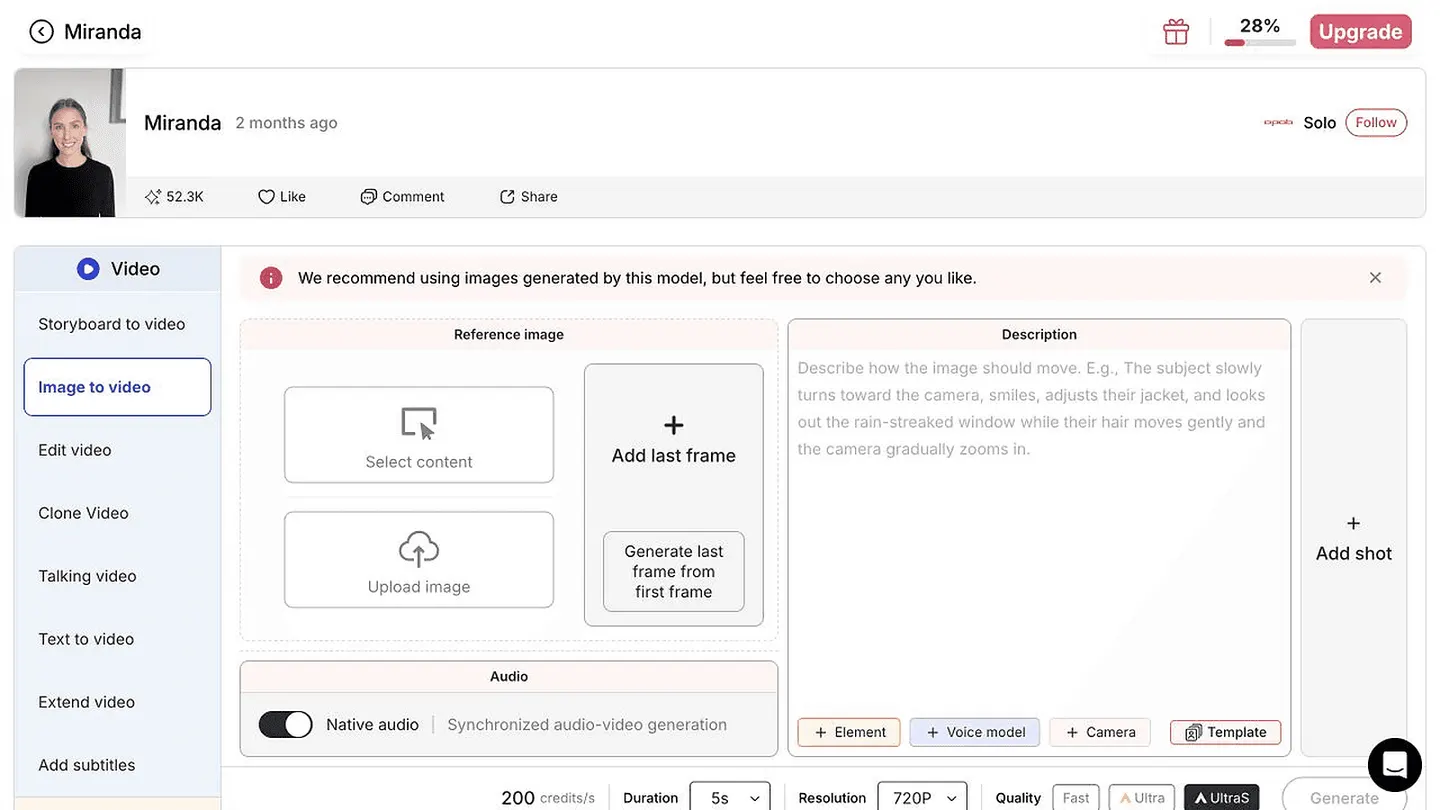Open the Template picker button
The width and height of the screenshot is (1440, 810).
[x=1225, y=732]
